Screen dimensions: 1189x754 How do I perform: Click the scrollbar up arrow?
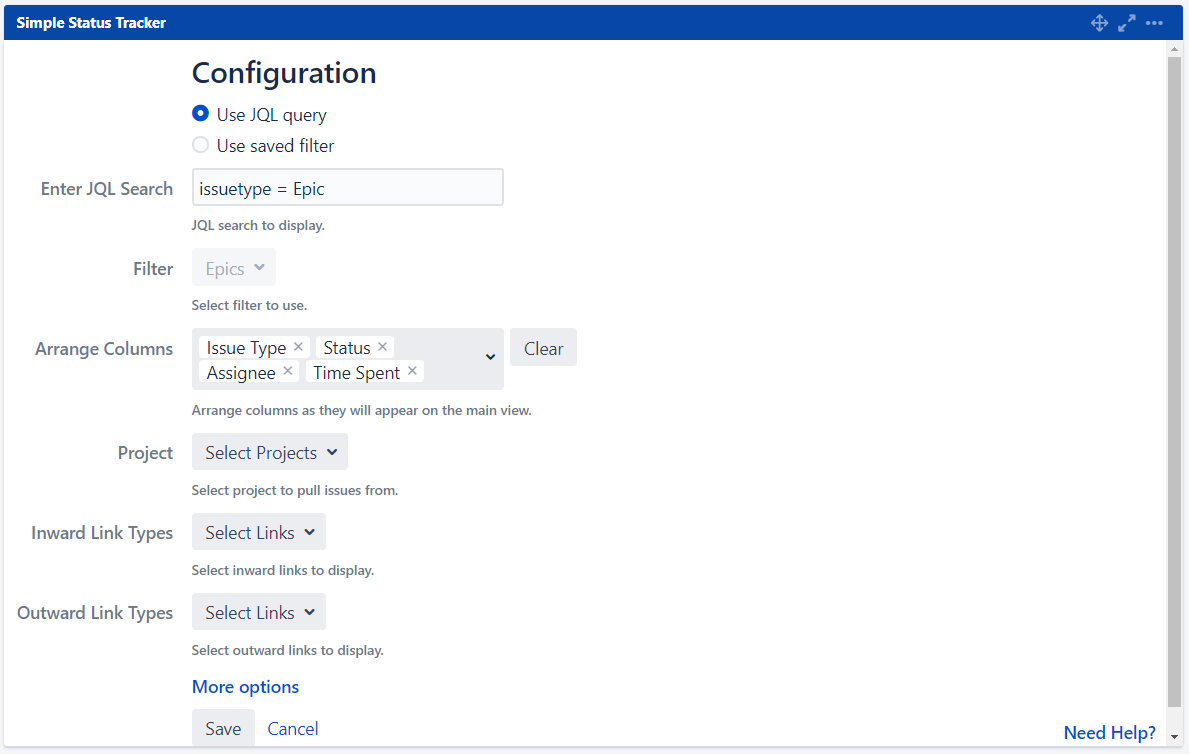[1174, 49]
